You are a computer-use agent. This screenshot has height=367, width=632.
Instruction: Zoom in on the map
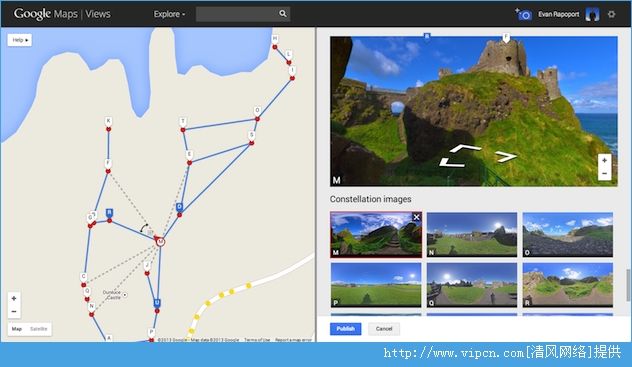tap(14, 299)
